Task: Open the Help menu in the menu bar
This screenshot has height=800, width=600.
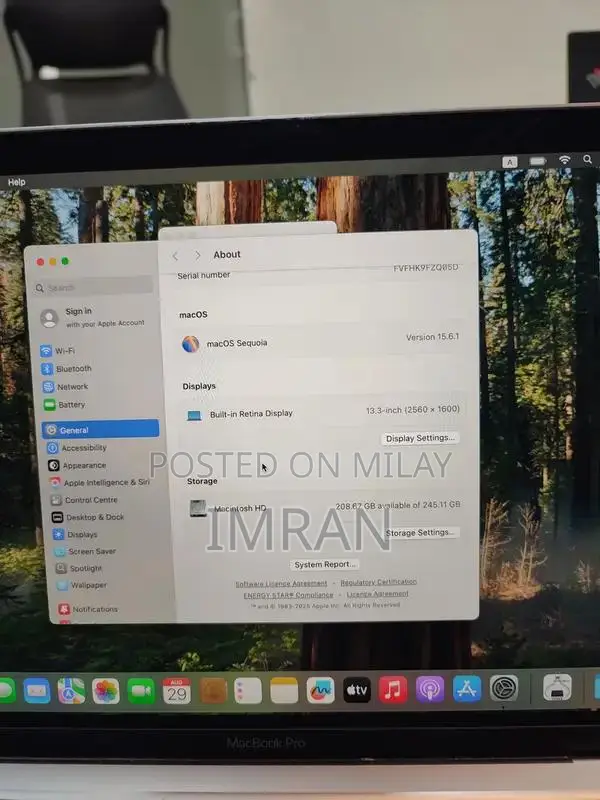Action: 16,182
